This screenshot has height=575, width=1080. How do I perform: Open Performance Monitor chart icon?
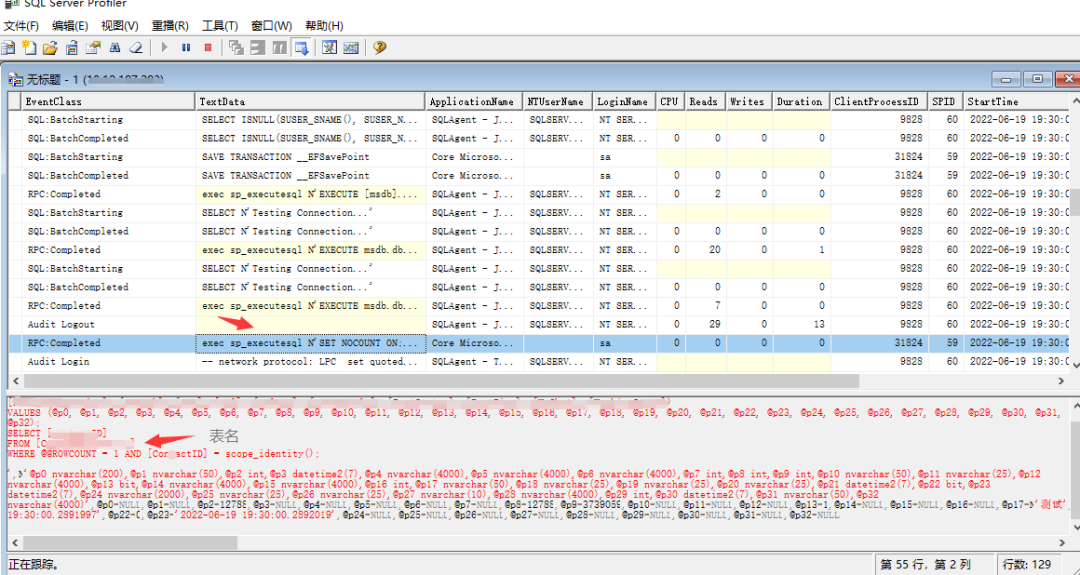[x=351, y=48]
